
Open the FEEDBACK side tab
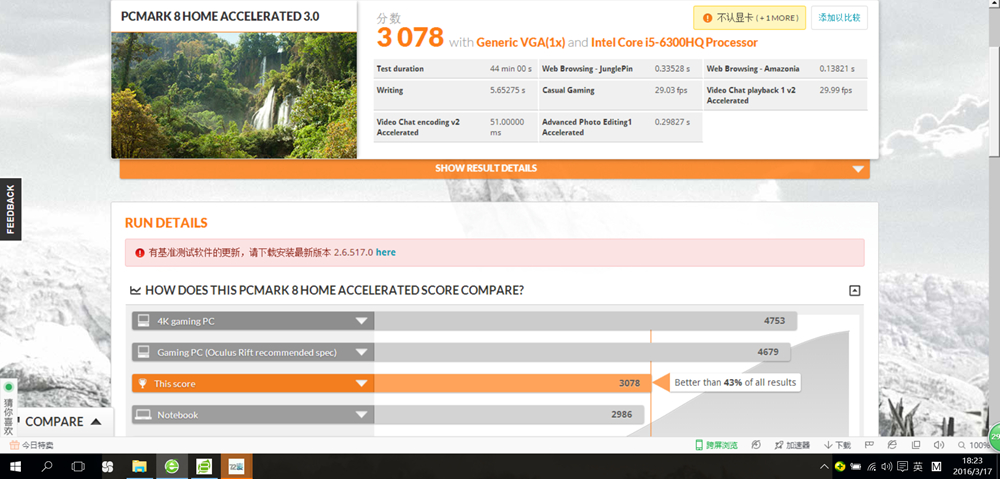[10, 209]
